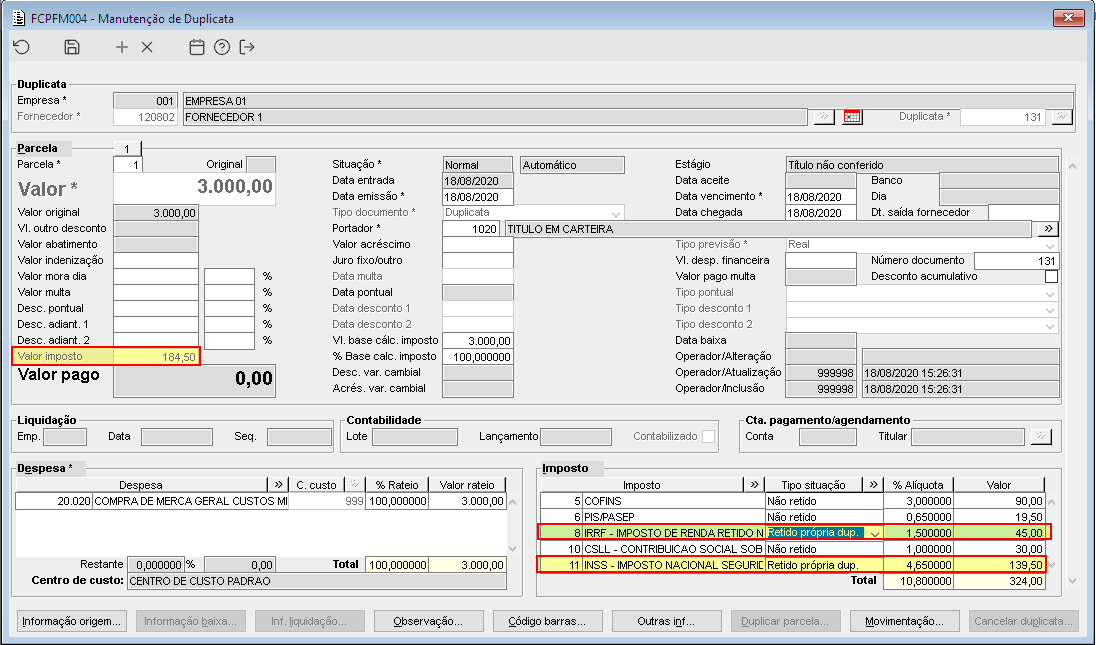The image size is (1096, 645).
Task: Click the % Alíquota column header
Action: pyautogui.click(x=918, y=484)
